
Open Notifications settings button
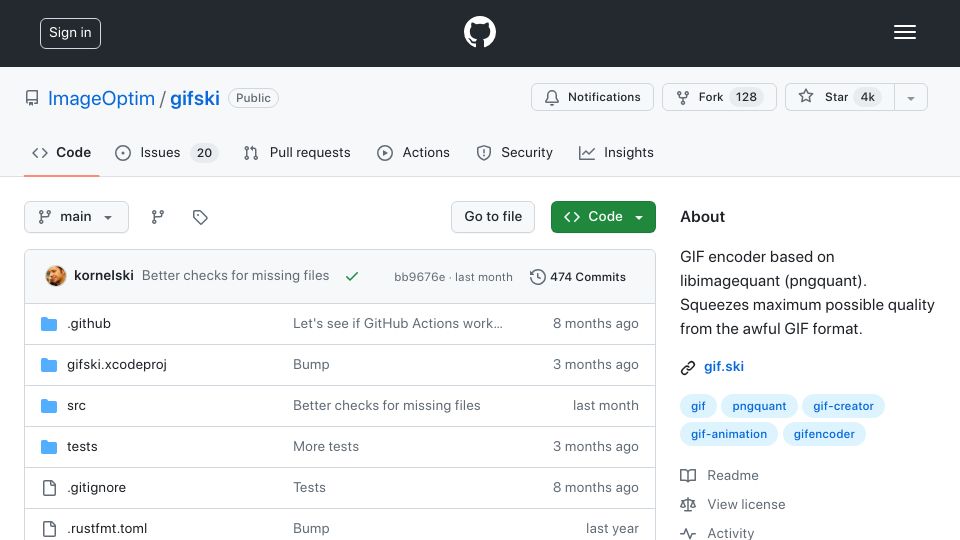pos(592,97)
